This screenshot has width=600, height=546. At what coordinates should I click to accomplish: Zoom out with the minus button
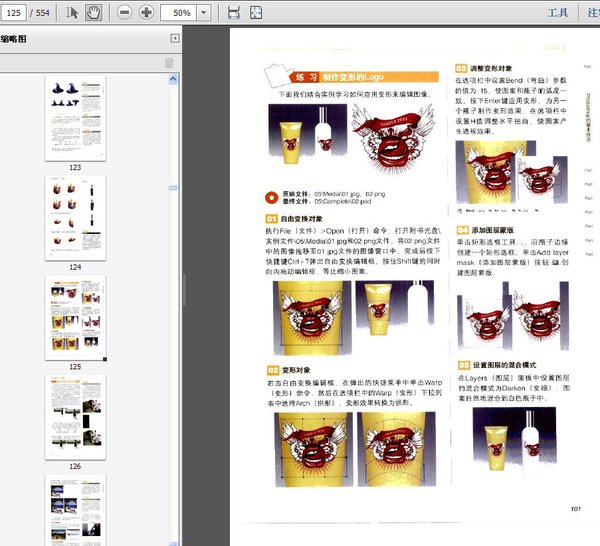[124, 13]
